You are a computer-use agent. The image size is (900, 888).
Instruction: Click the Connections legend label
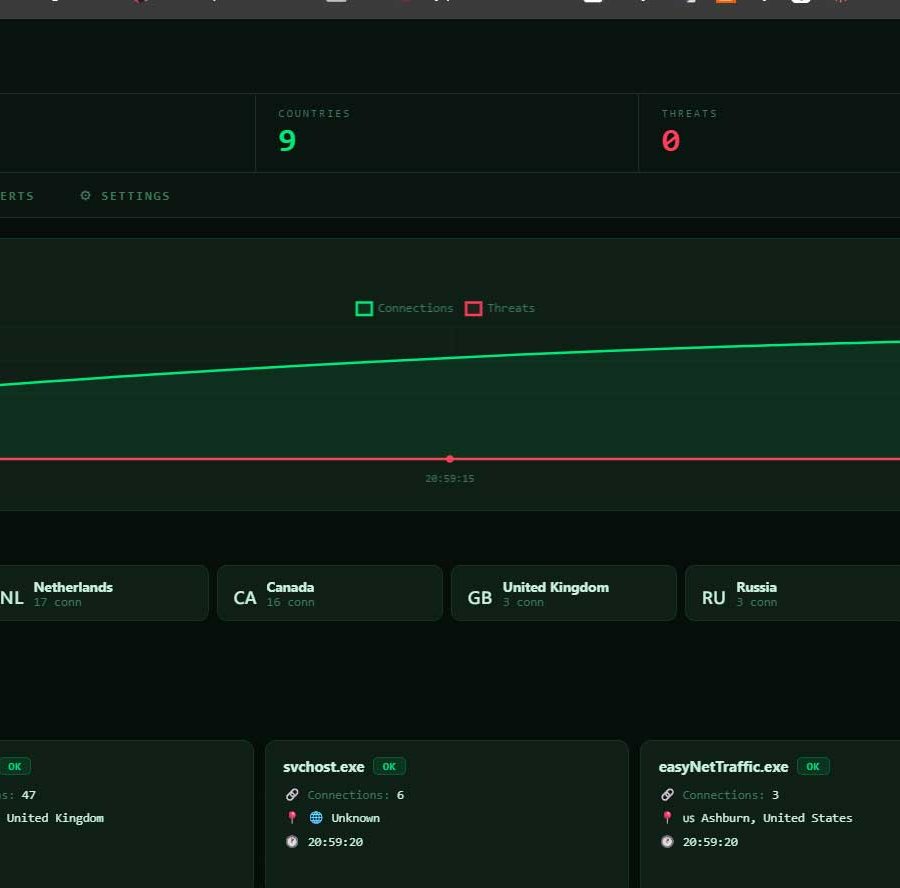[x=416, y=308]
